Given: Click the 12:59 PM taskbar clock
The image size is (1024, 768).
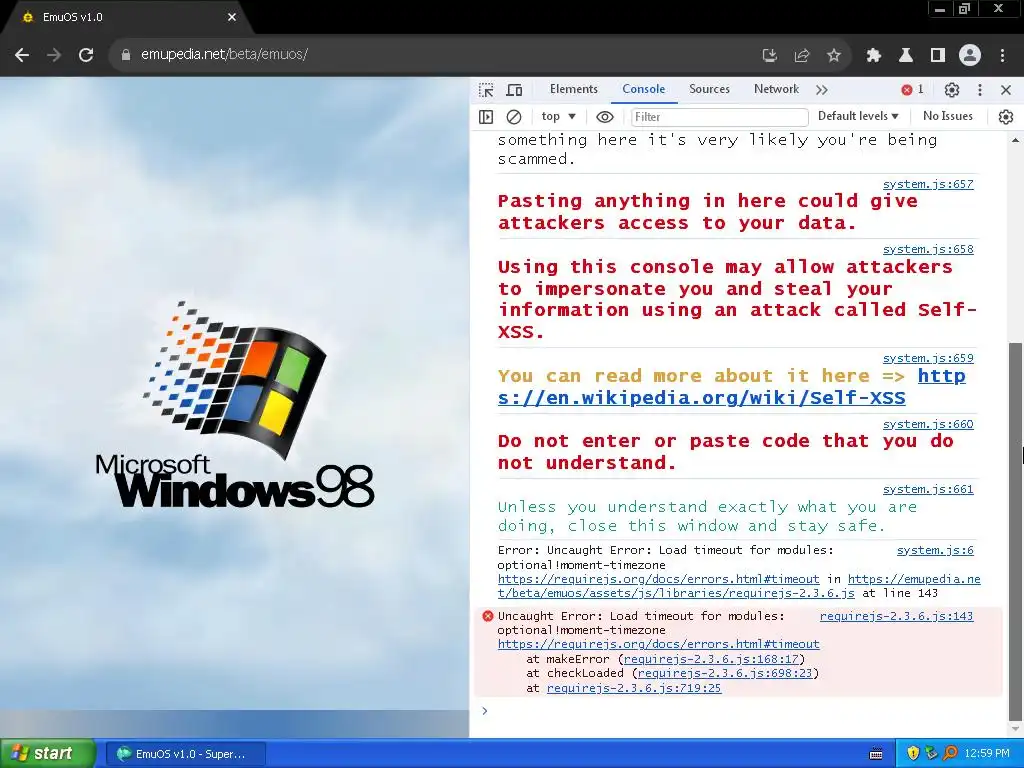Looking at the screenshot, I should point(987,754).
